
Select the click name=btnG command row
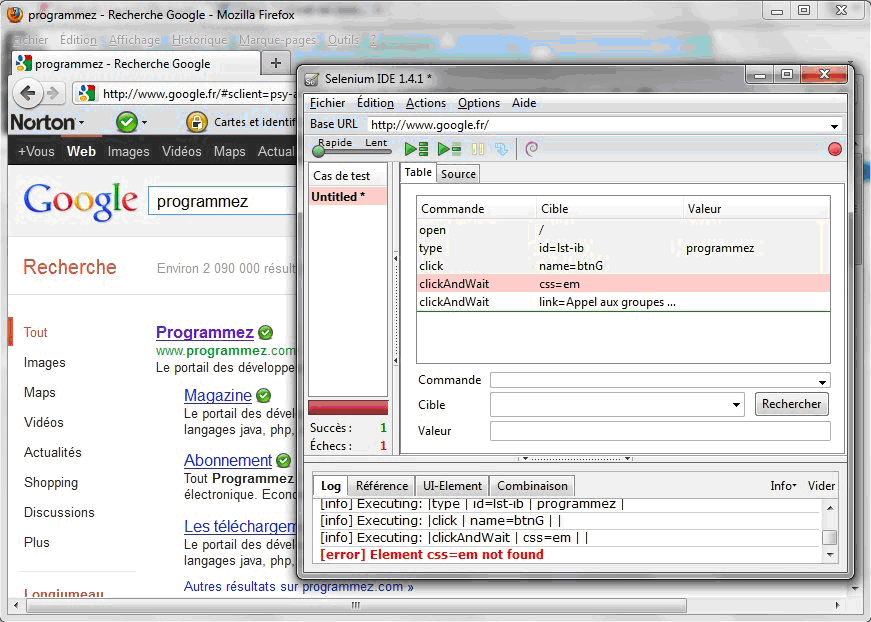[x=623, y=265]
